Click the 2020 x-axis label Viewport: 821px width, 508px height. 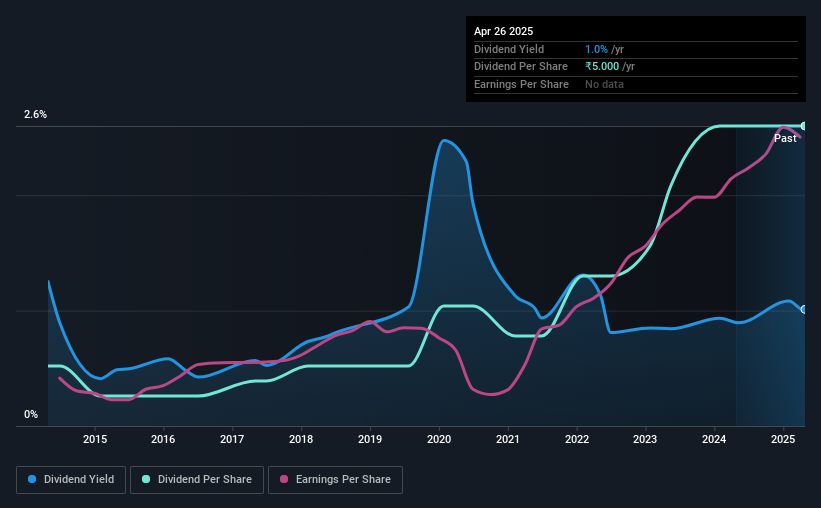pyautogui.click(x=439, y=439)
